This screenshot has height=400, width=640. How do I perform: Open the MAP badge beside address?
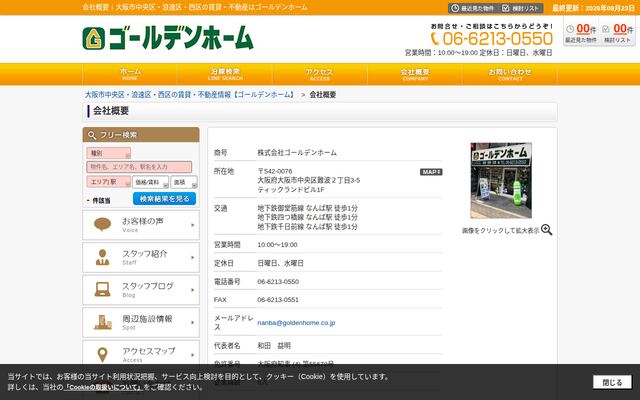tap(431, 172)
